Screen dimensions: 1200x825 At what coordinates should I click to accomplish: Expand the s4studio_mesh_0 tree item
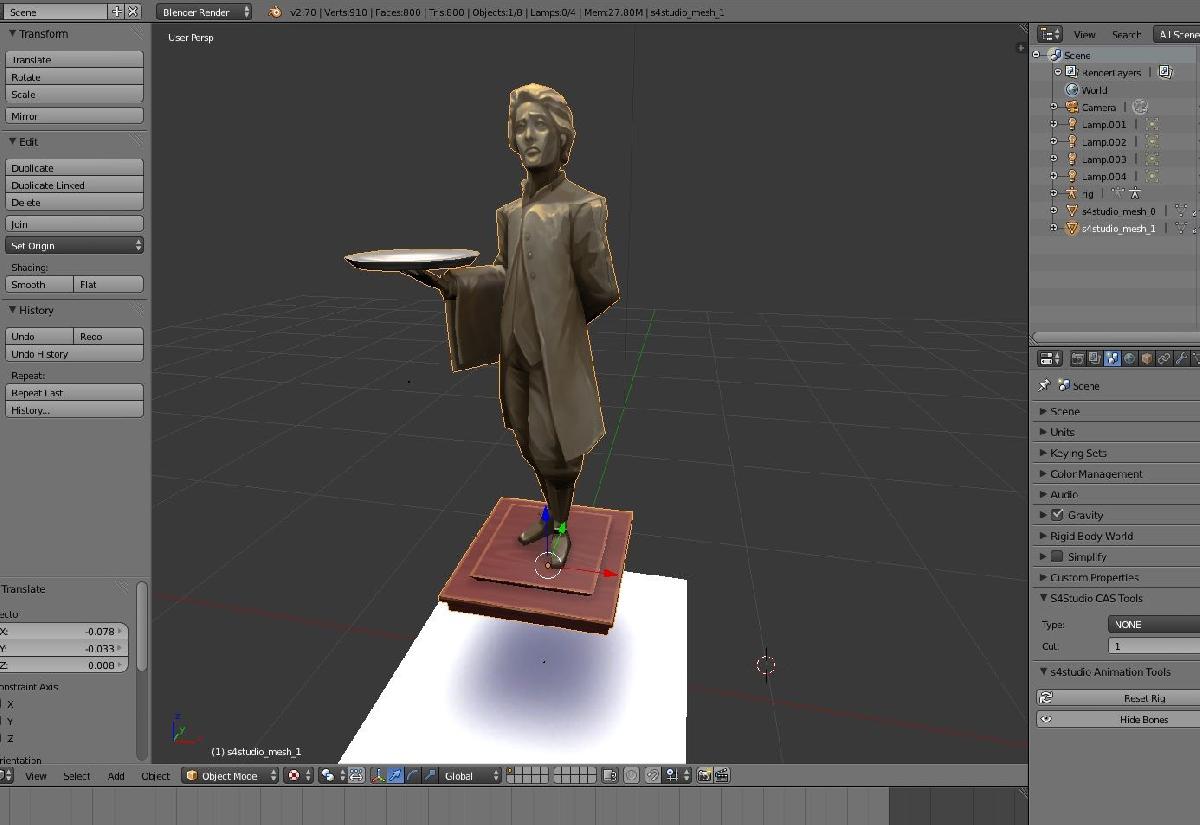click(1055, 210)
